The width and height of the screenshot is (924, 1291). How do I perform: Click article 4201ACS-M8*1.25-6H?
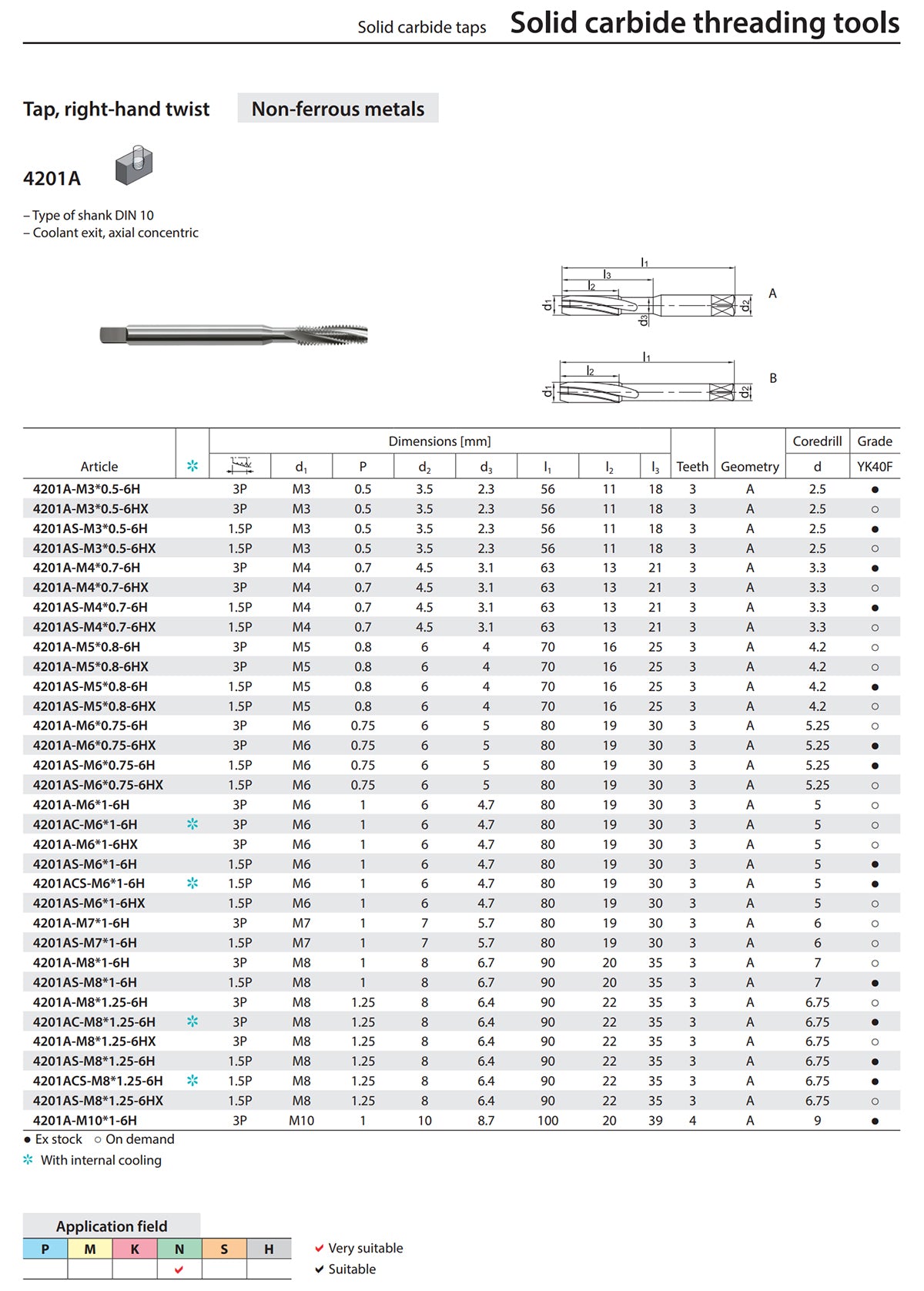98,1081
